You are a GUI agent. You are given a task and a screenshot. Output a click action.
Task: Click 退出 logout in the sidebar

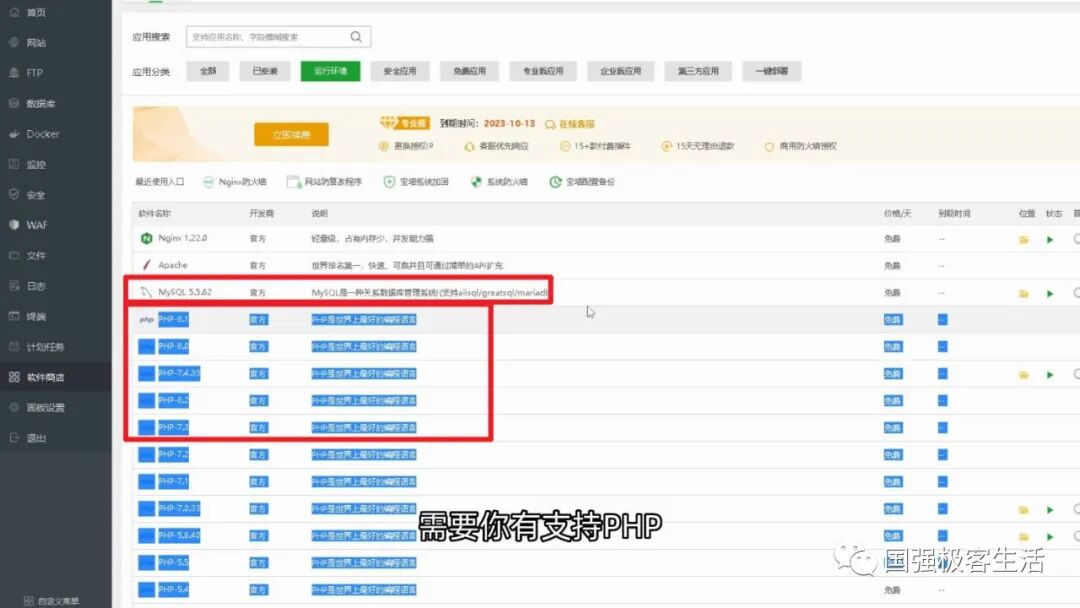tap(36, 438)
